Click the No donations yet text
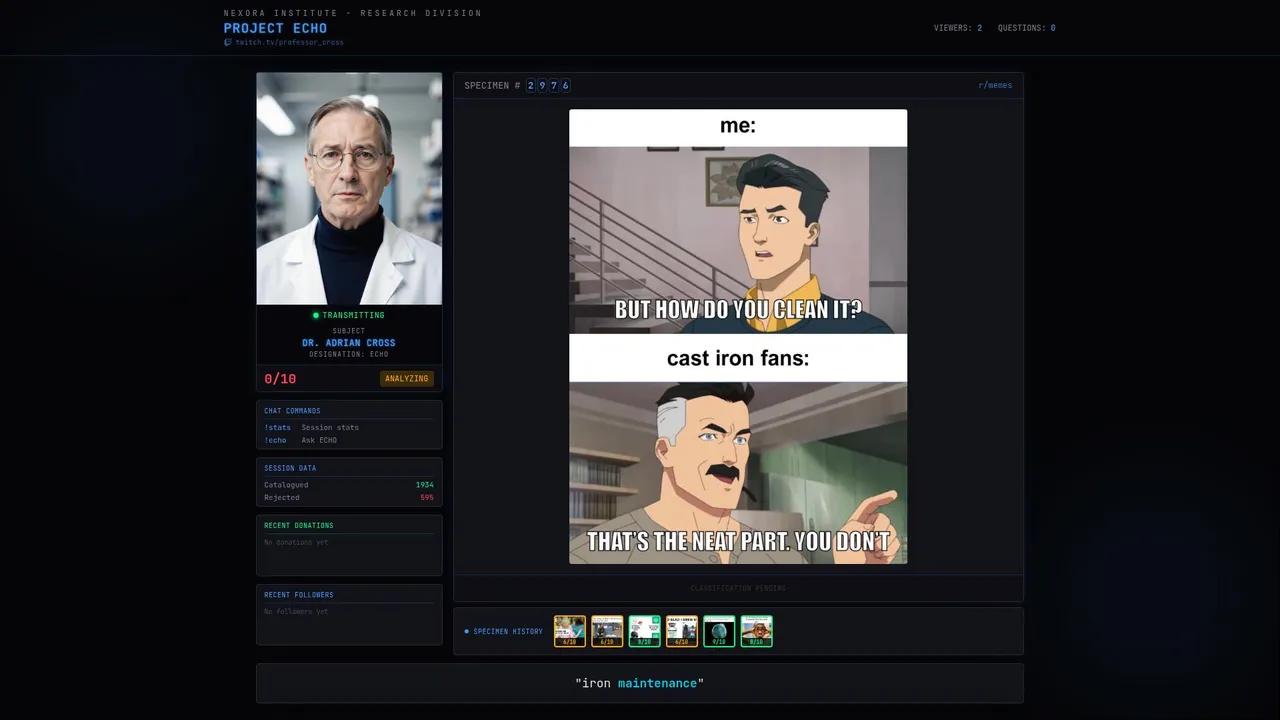This screenshot has width=1280, height=720. point(296,542)
